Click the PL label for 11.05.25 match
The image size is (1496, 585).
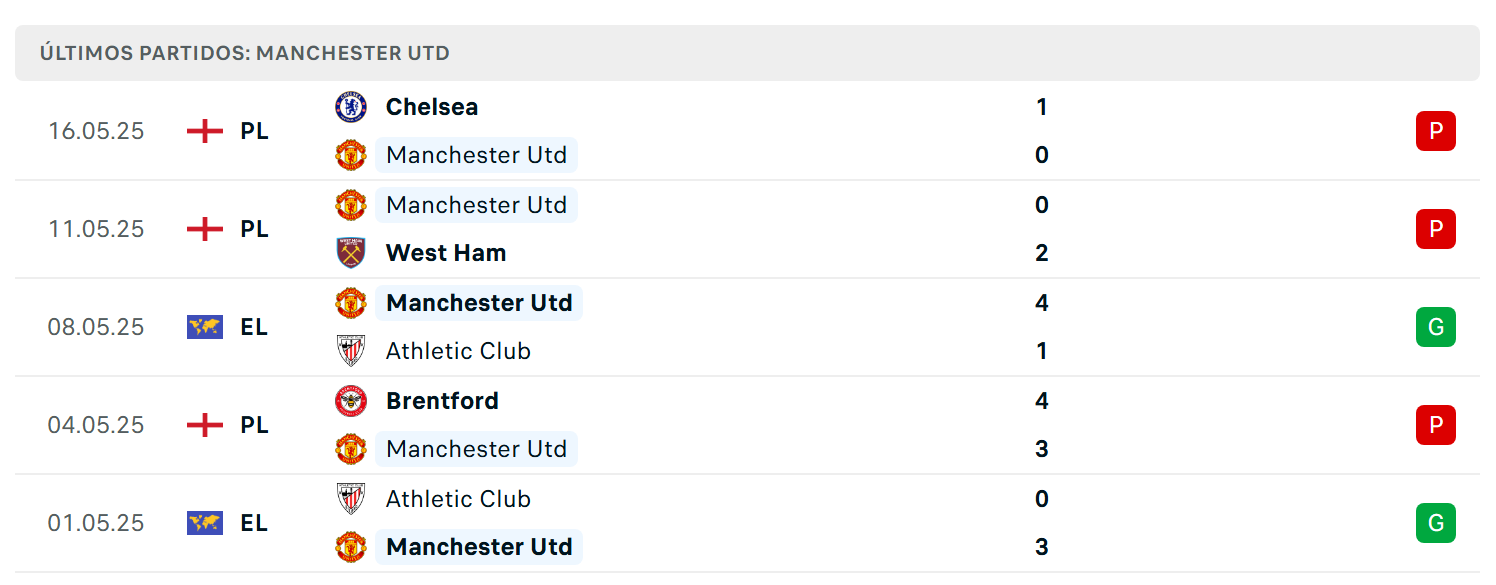[x=254, y=229]
